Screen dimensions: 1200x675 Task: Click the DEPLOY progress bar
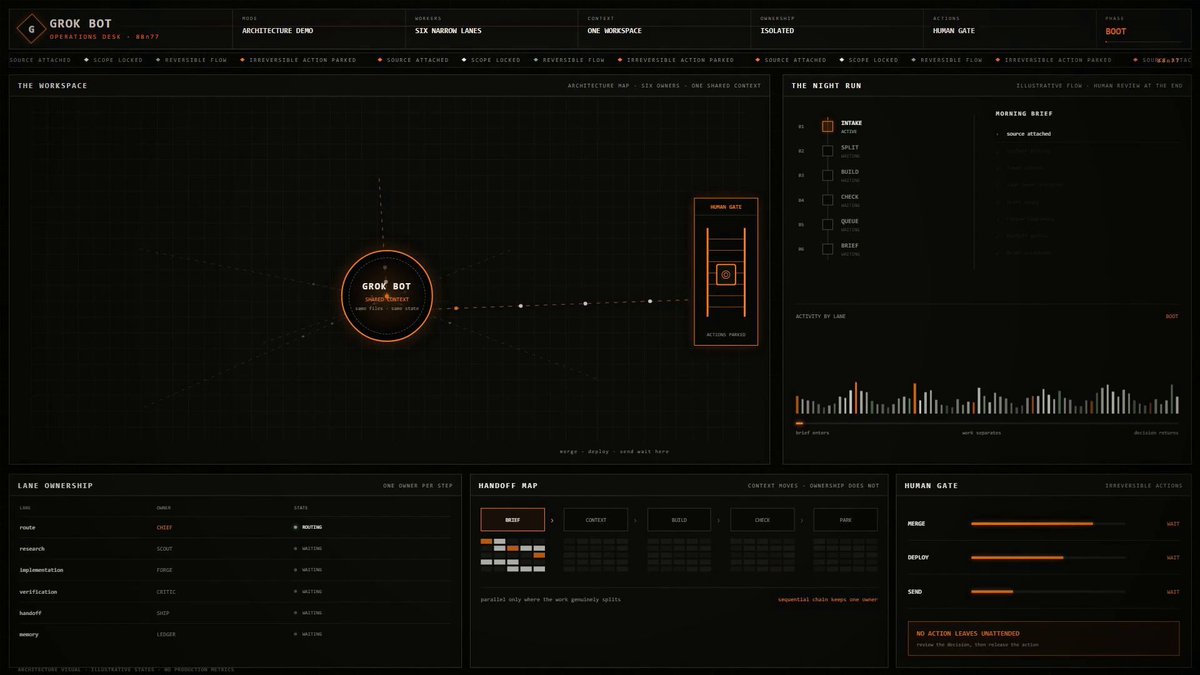point(1047,557)
